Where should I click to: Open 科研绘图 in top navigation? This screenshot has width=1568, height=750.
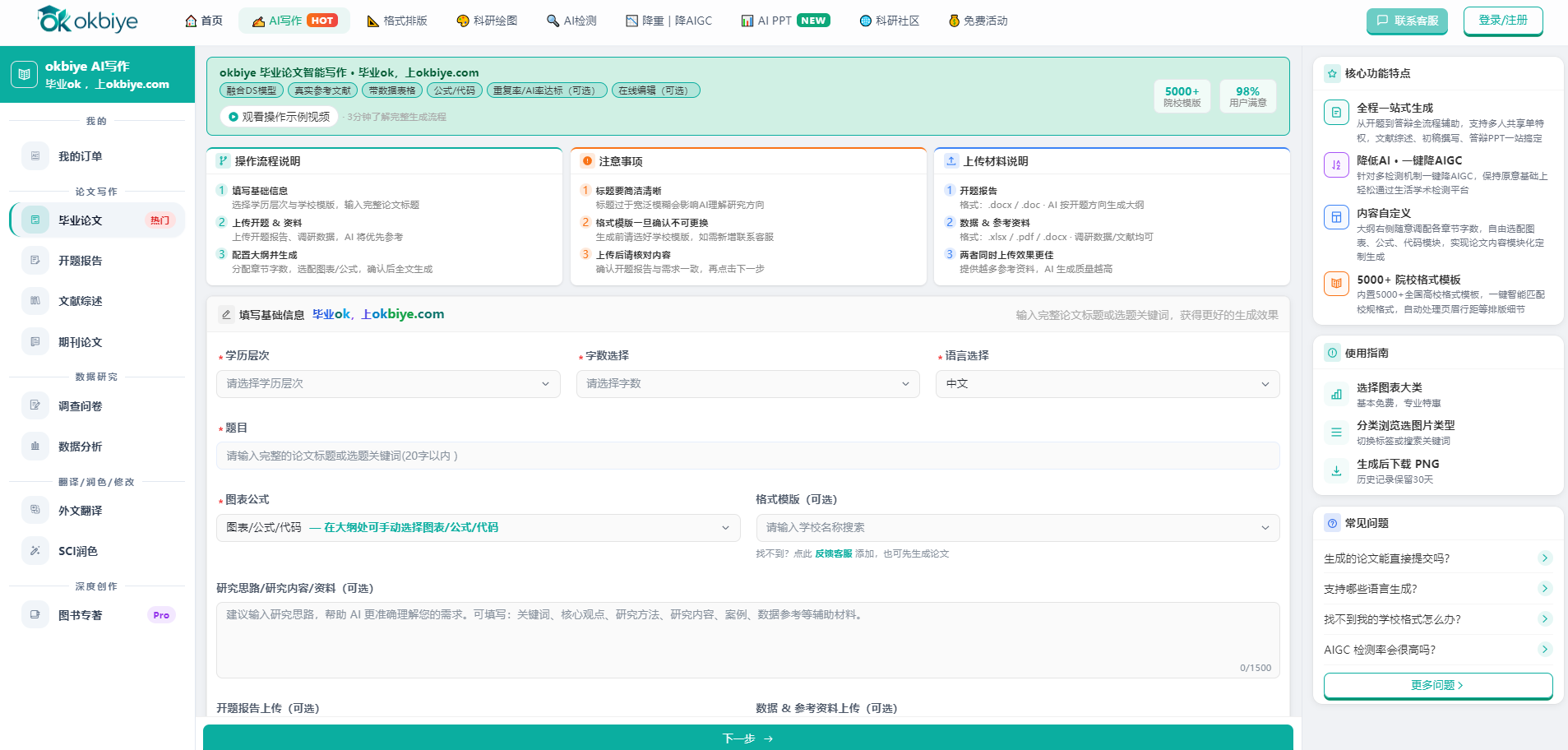[487, 21]
